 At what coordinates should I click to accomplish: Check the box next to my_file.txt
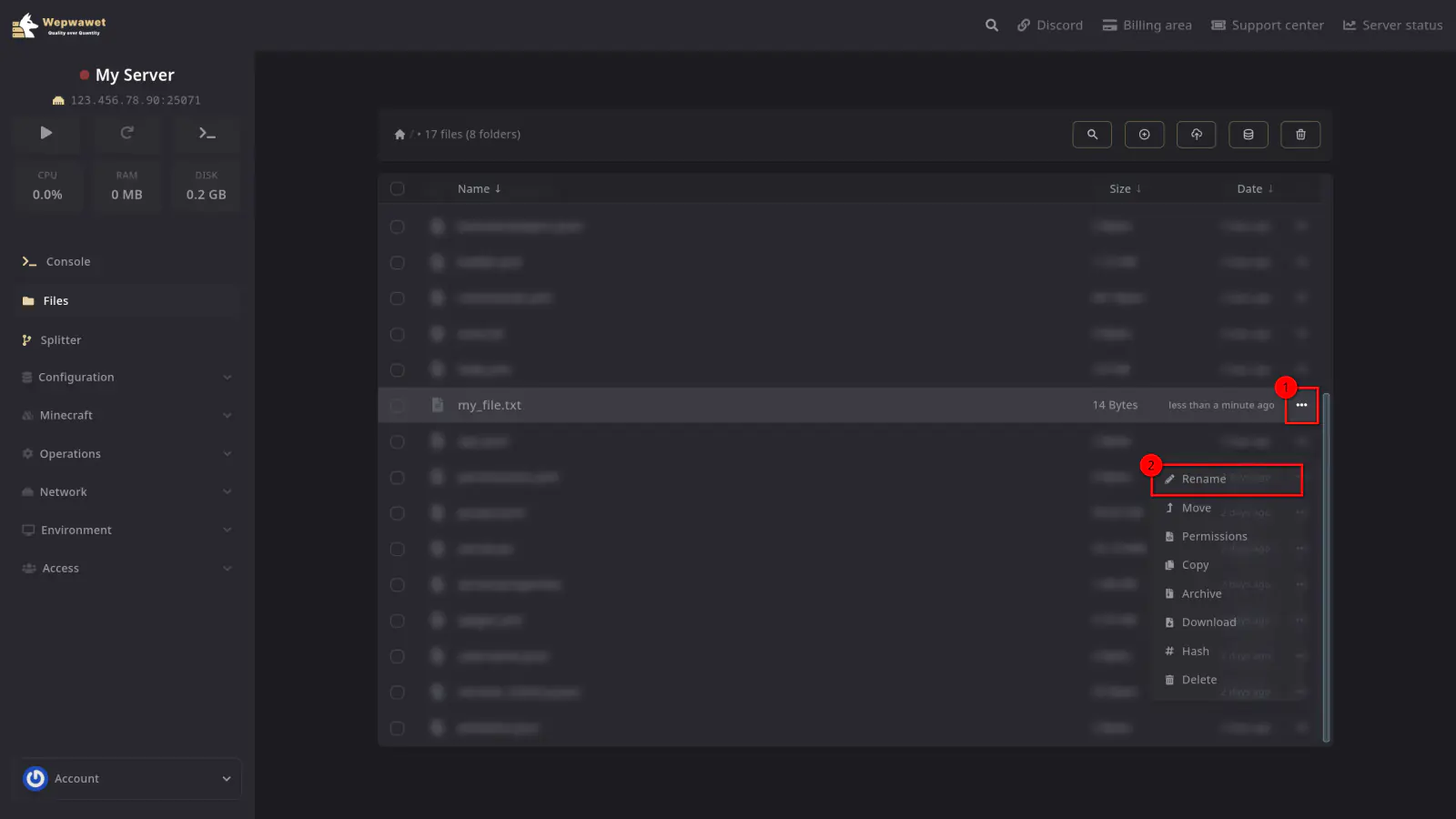pyautogui.click(x=398, y=406)
